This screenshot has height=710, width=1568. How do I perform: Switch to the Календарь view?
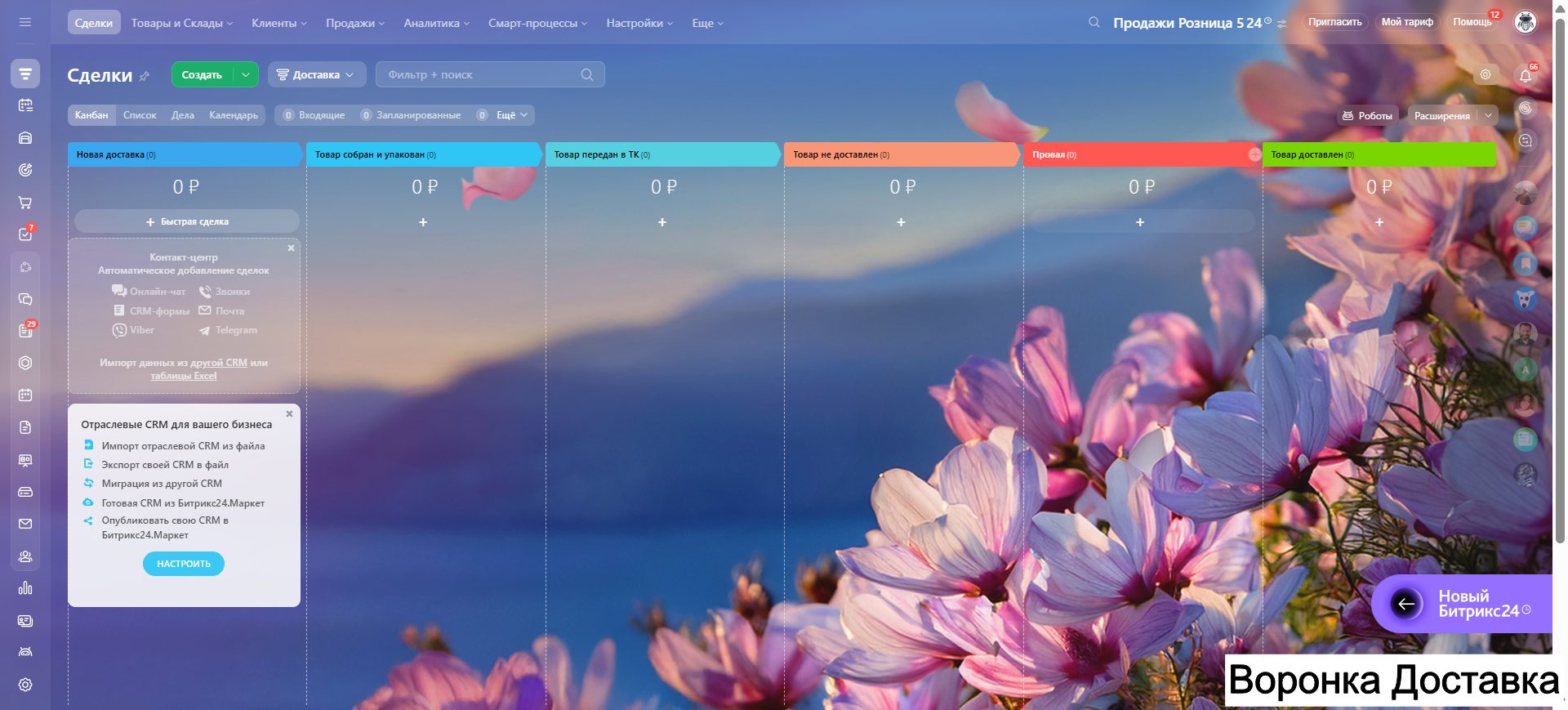coord(234,115)
